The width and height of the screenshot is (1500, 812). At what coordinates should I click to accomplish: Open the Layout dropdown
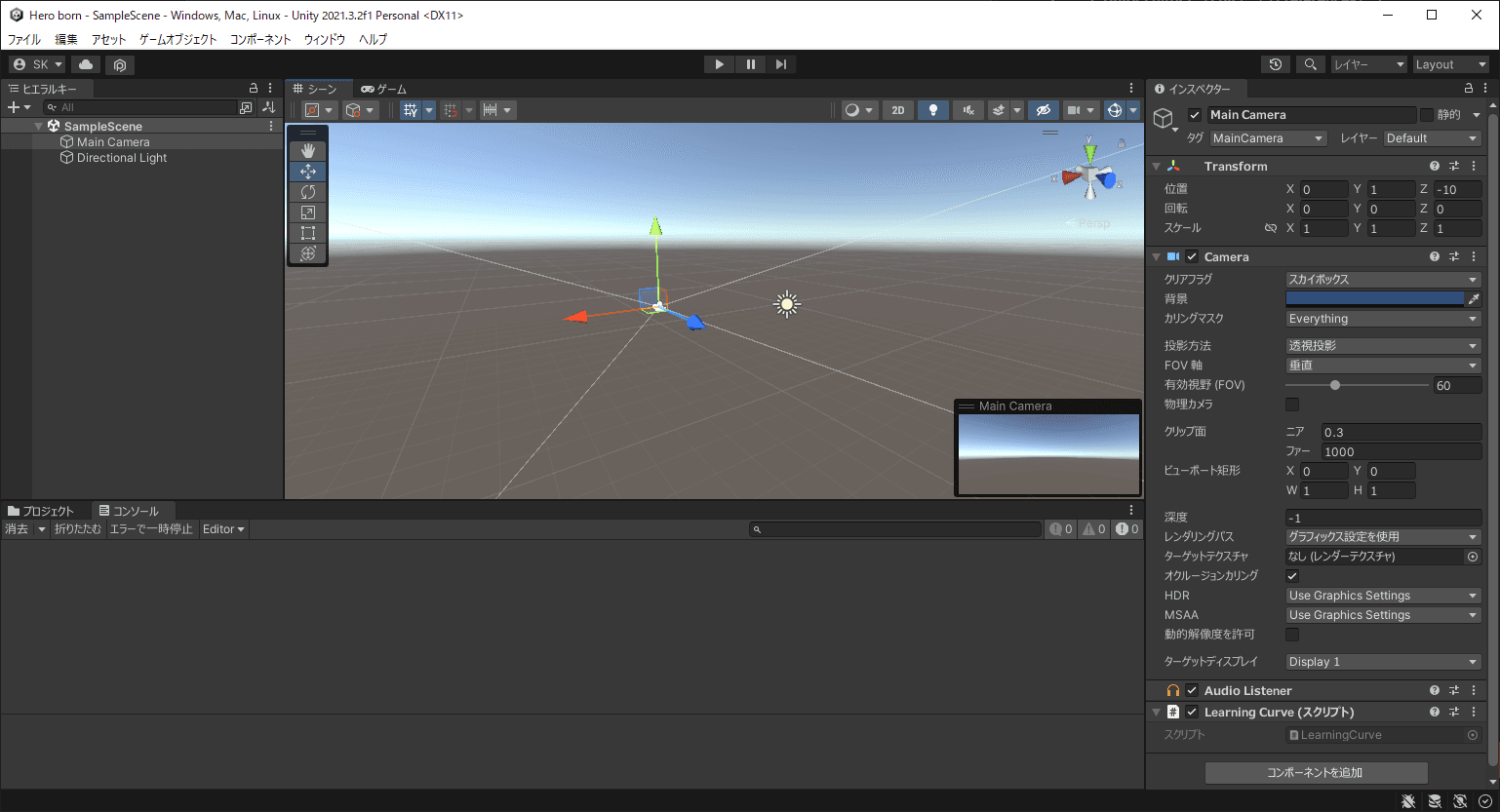(x=1451, y=64)
